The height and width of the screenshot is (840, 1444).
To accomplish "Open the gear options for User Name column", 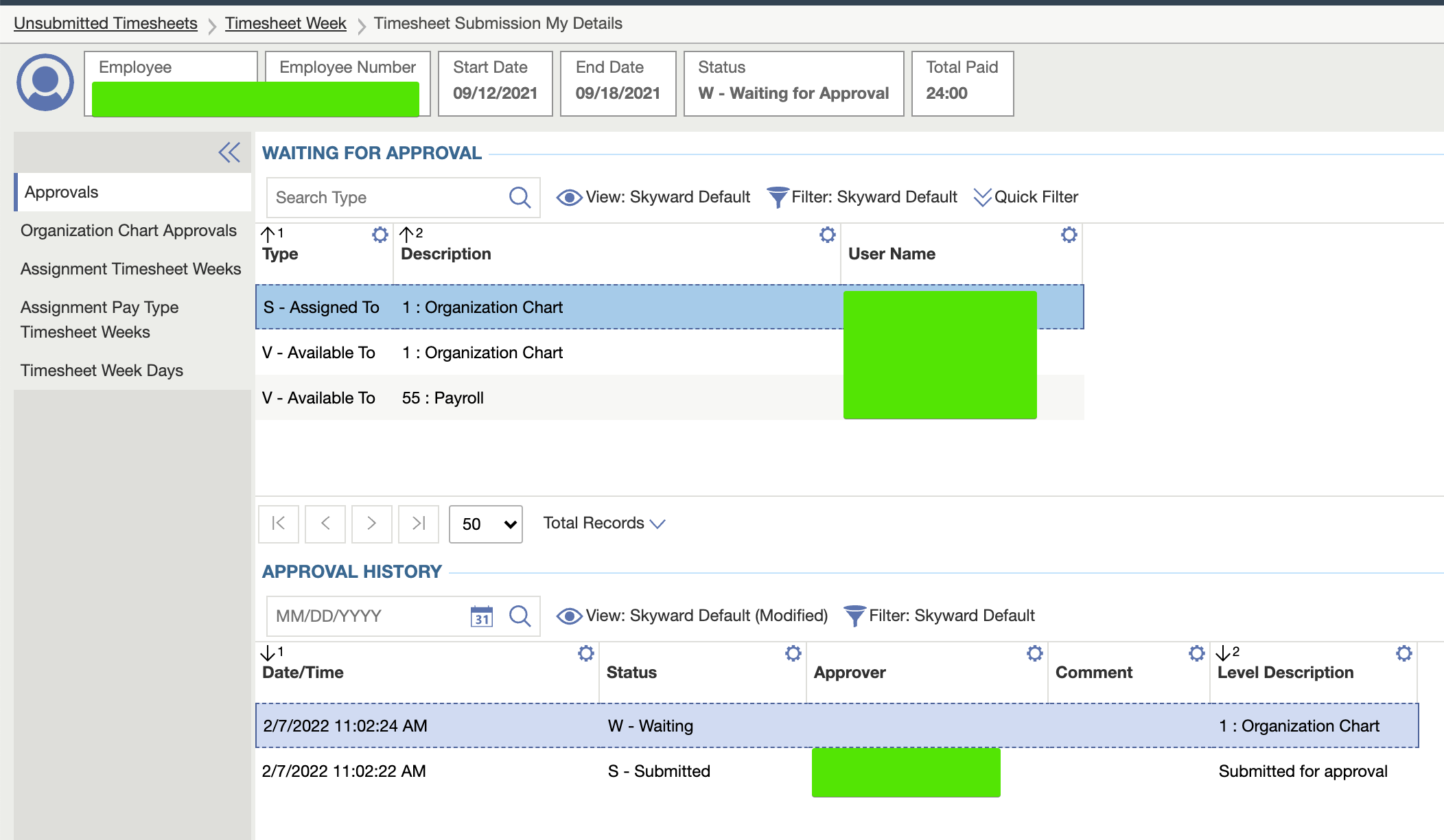I will (x=1069, y=235).
